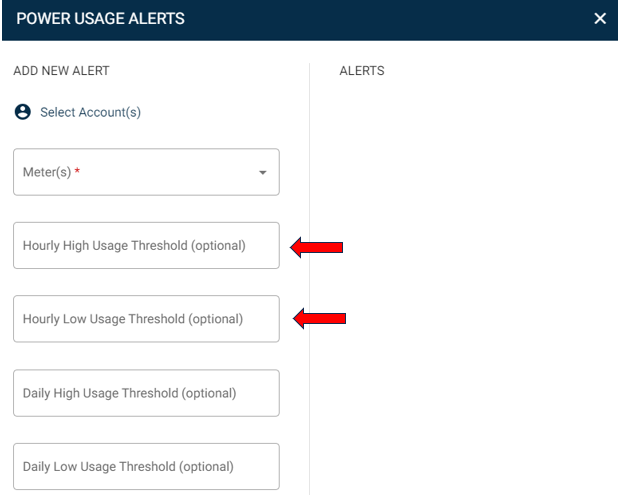Viewport: 618px width, 495px height.
Task: Click the word Hourly in the high threshold placeholder
Action: pyautogui.click(x=42, y=245)
